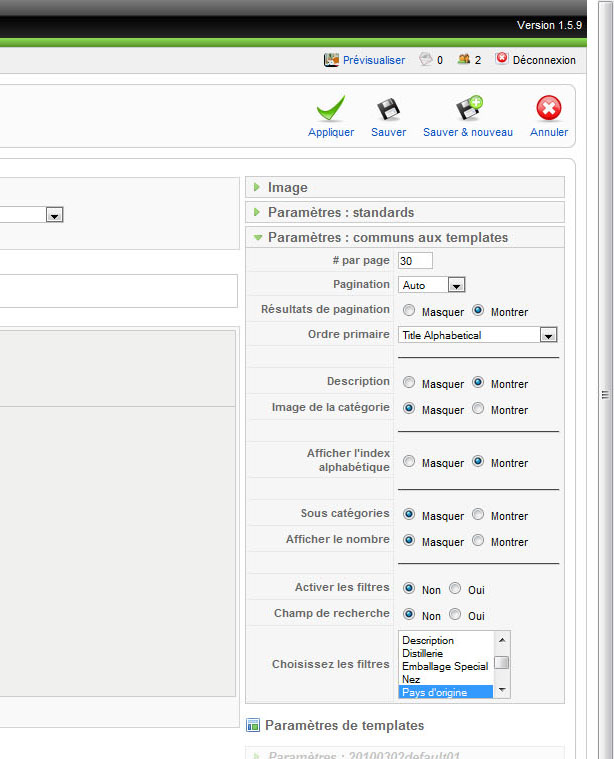Click the Paramètres de templates panel icon
Viewport: 614px width, 759px height.
253,725
